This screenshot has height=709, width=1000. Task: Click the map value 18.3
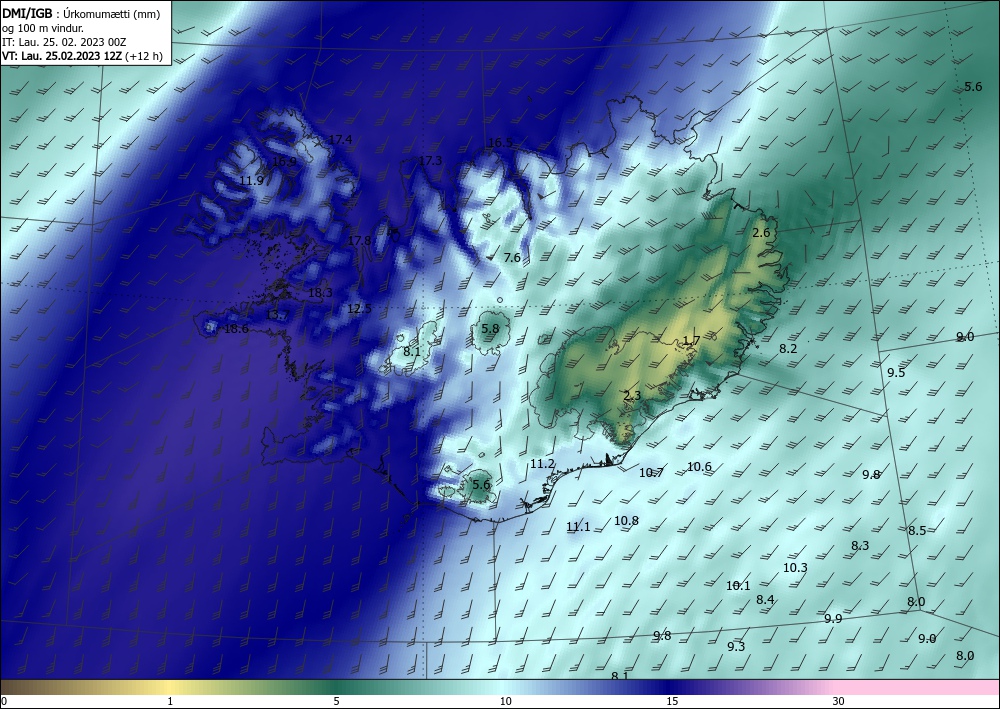pyautogui.click(x=320, y=293)
